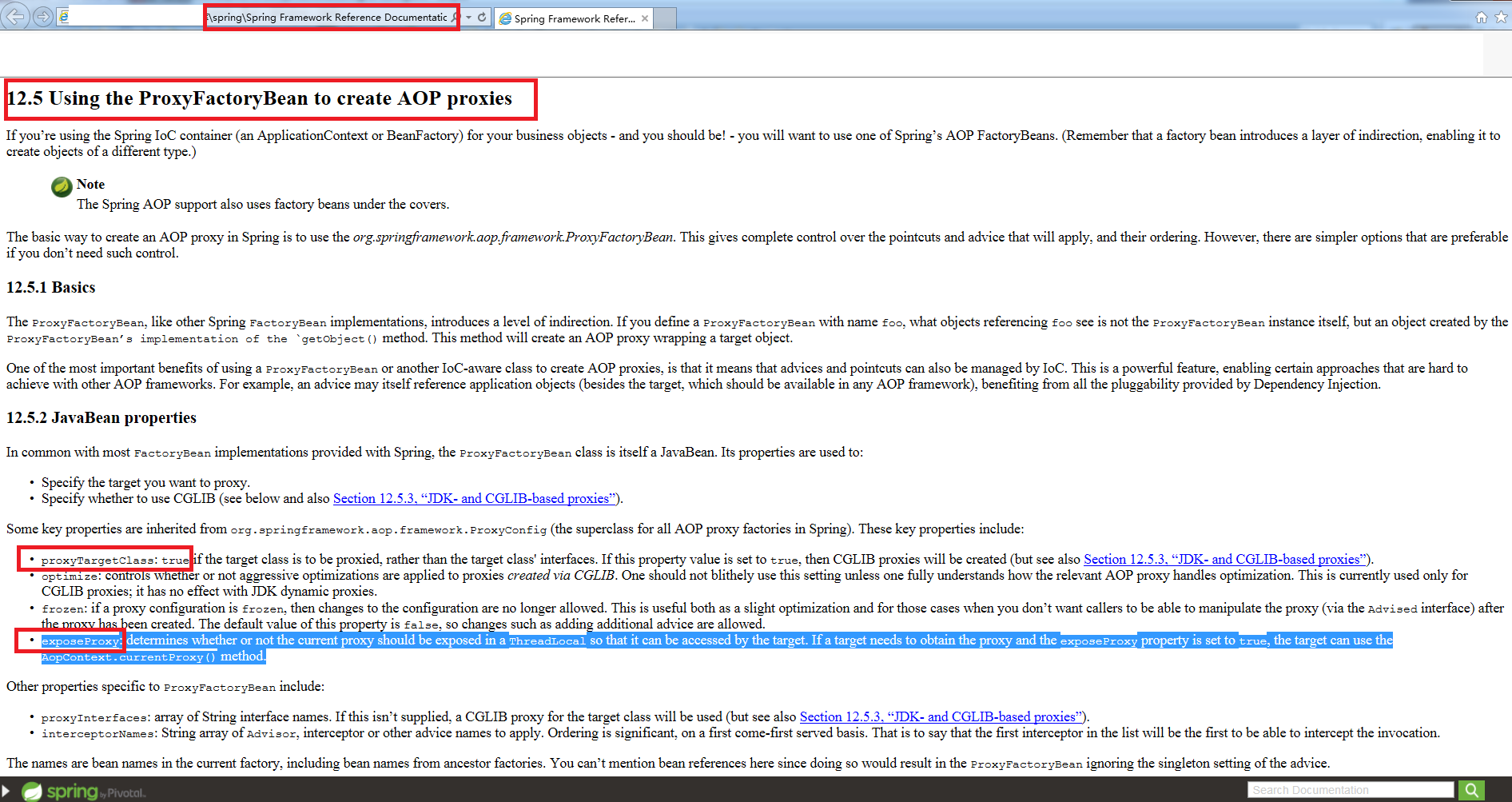The image size is (1512, 802).
Task: Expand the footer triangle beside Spring logo
Action: [6, 792]
